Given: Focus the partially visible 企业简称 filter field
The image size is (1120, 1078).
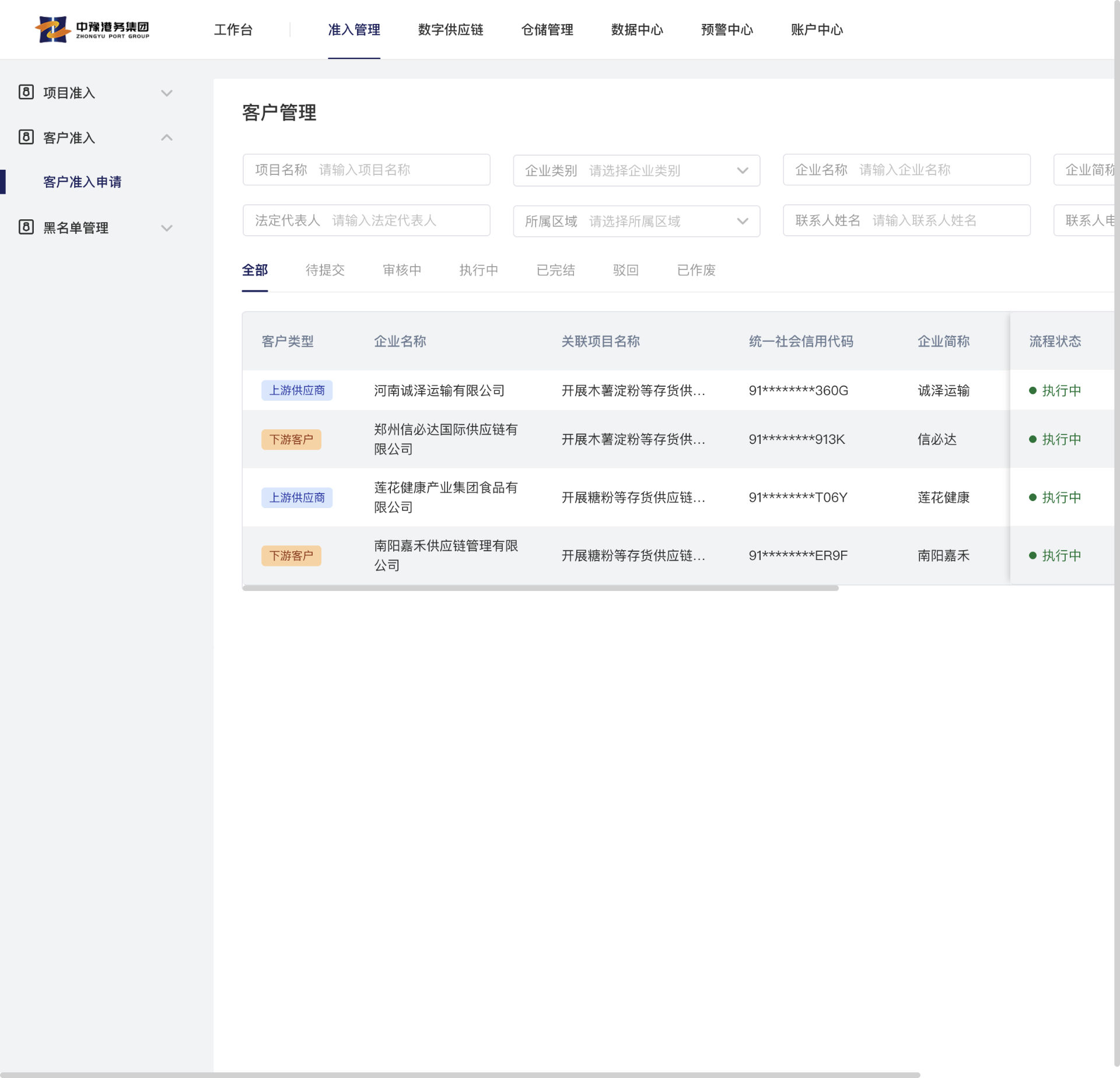Looking at the screenshot, I should coord(1084,170).
